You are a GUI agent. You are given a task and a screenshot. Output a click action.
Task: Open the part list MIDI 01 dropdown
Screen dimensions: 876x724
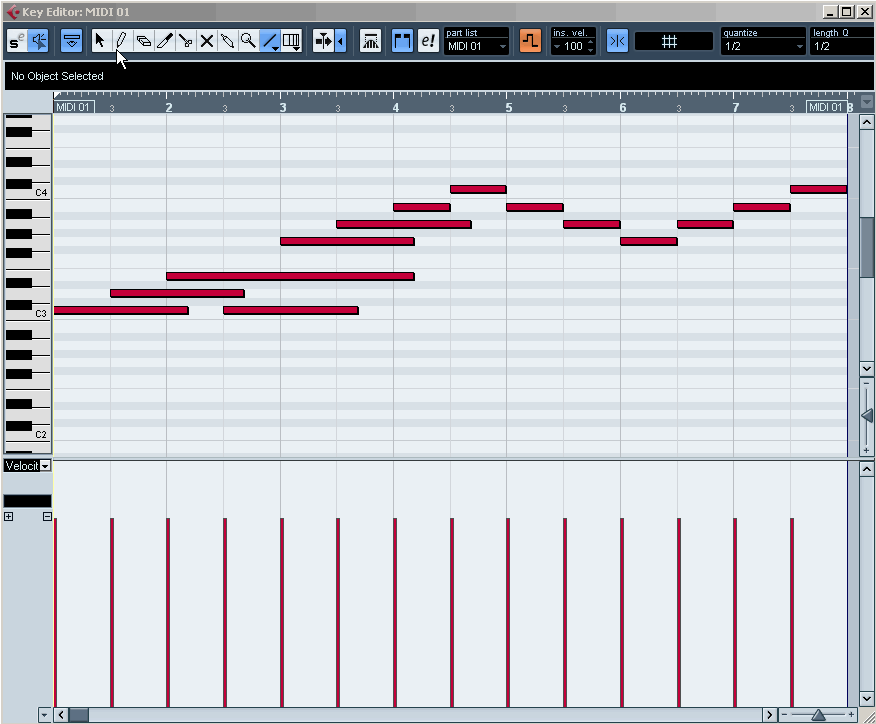tap(477, 46)
